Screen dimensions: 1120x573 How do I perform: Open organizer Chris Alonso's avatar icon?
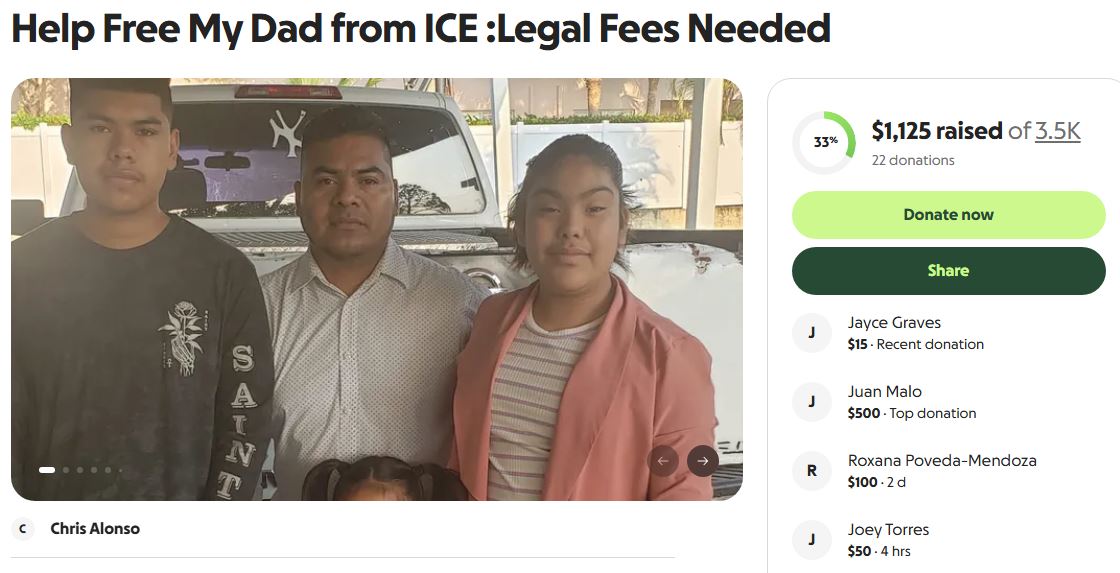23,529
